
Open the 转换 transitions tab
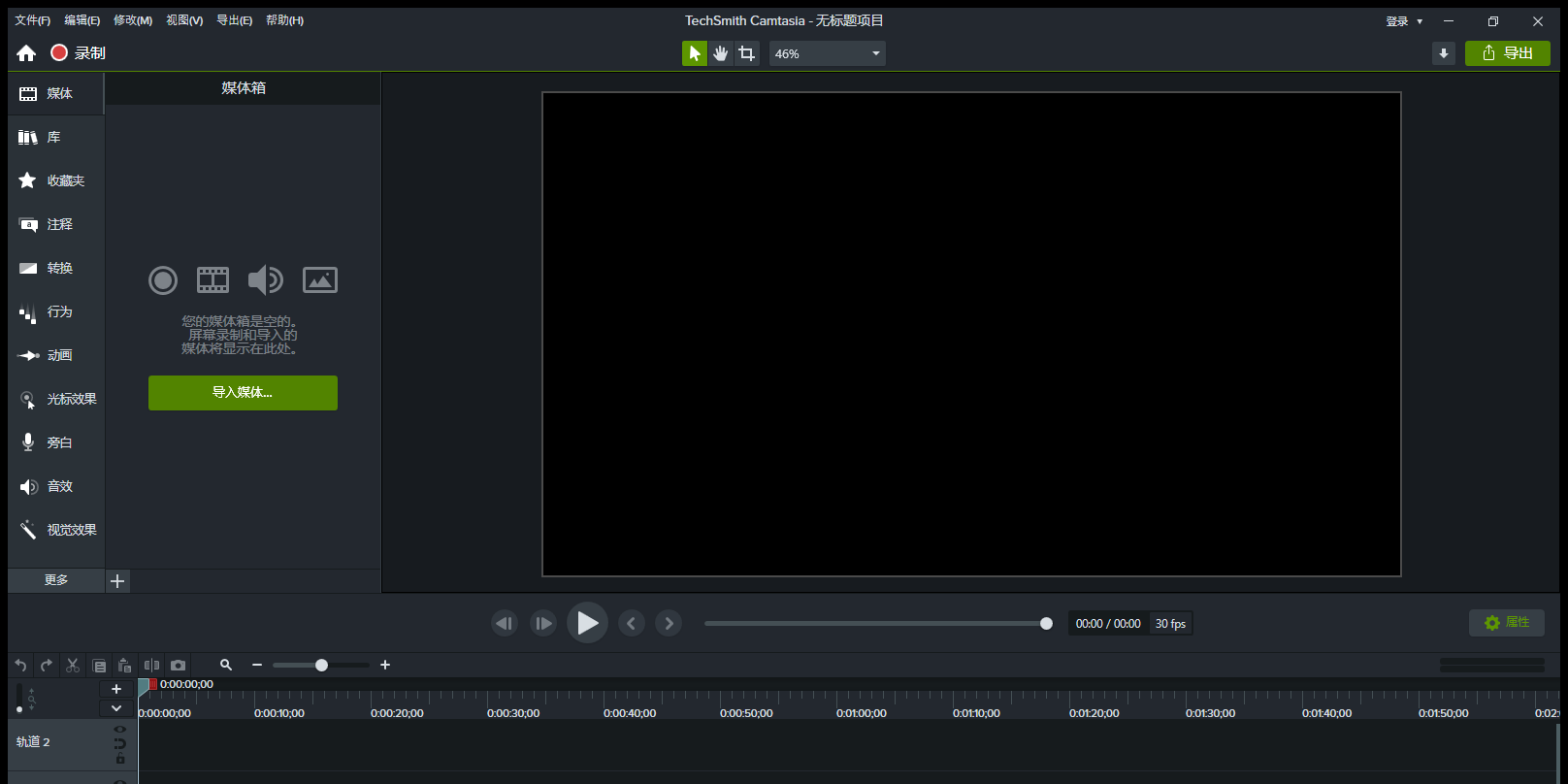(56, 268)
